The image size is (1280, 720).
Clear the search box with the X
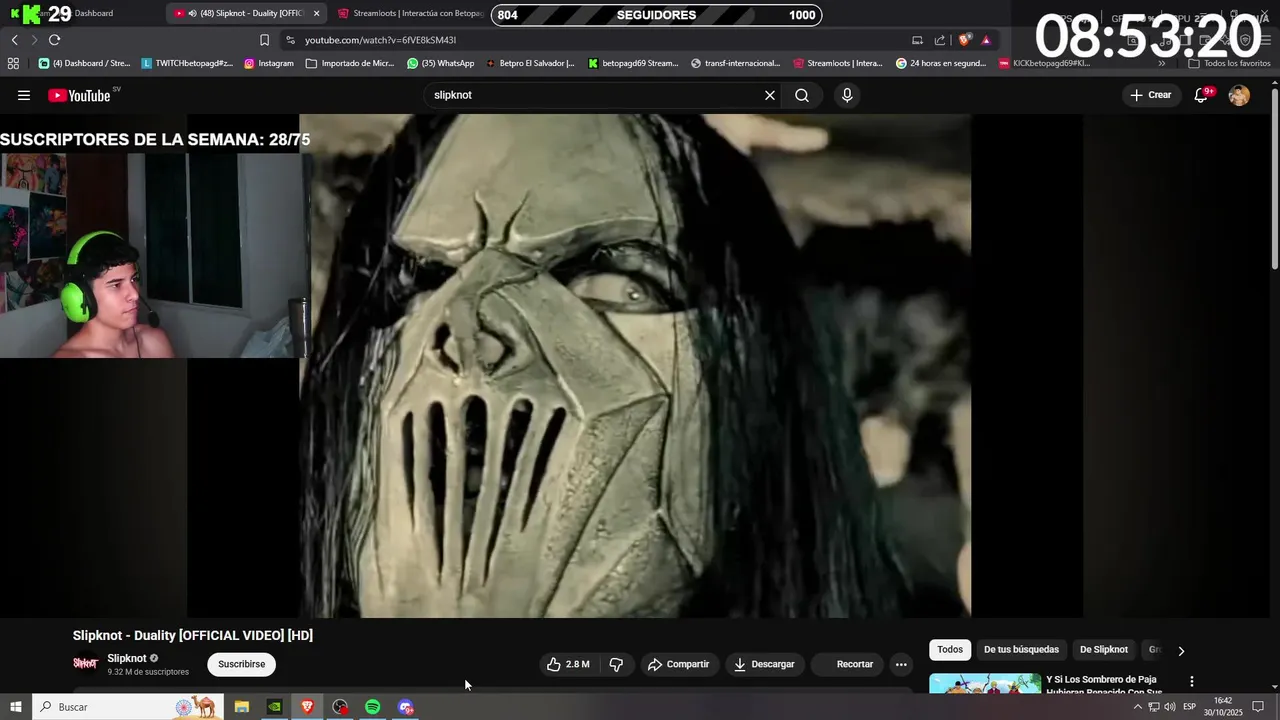[x=770, y=95]
